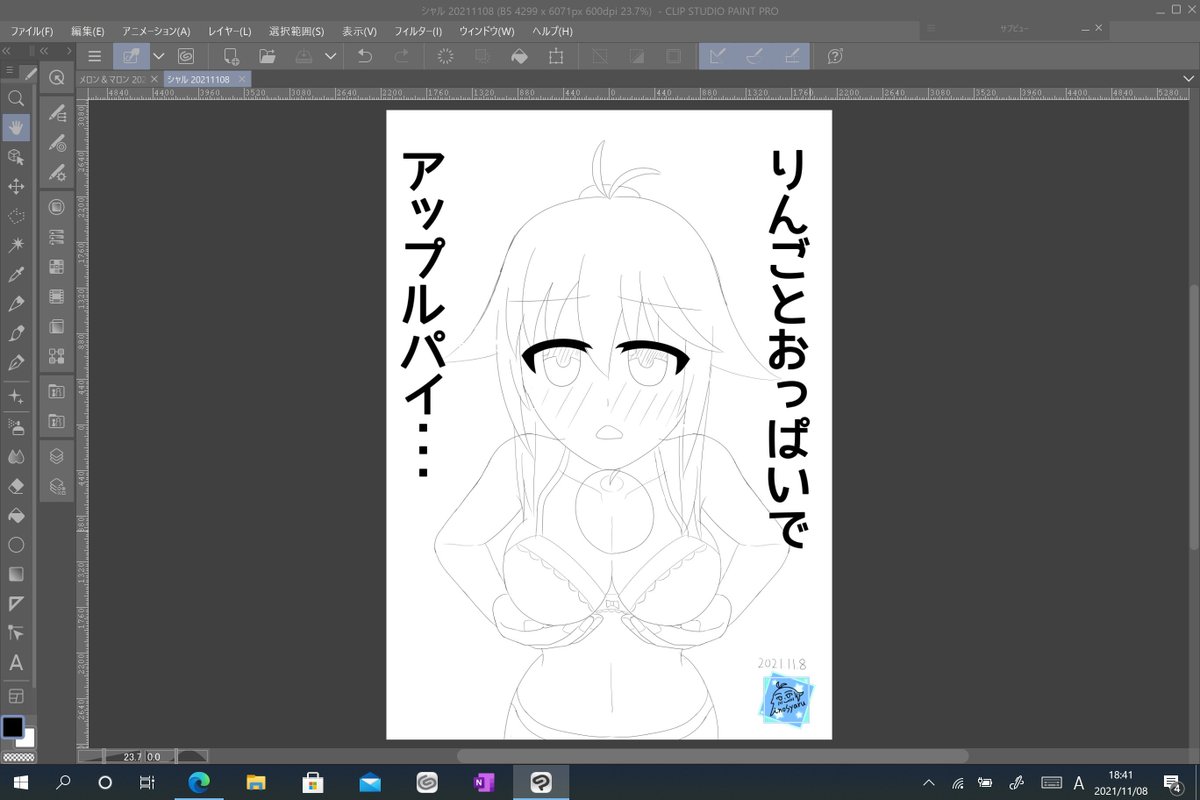Click Fill icon in the command bar
Screen dimensions: 1200x800
519,57
